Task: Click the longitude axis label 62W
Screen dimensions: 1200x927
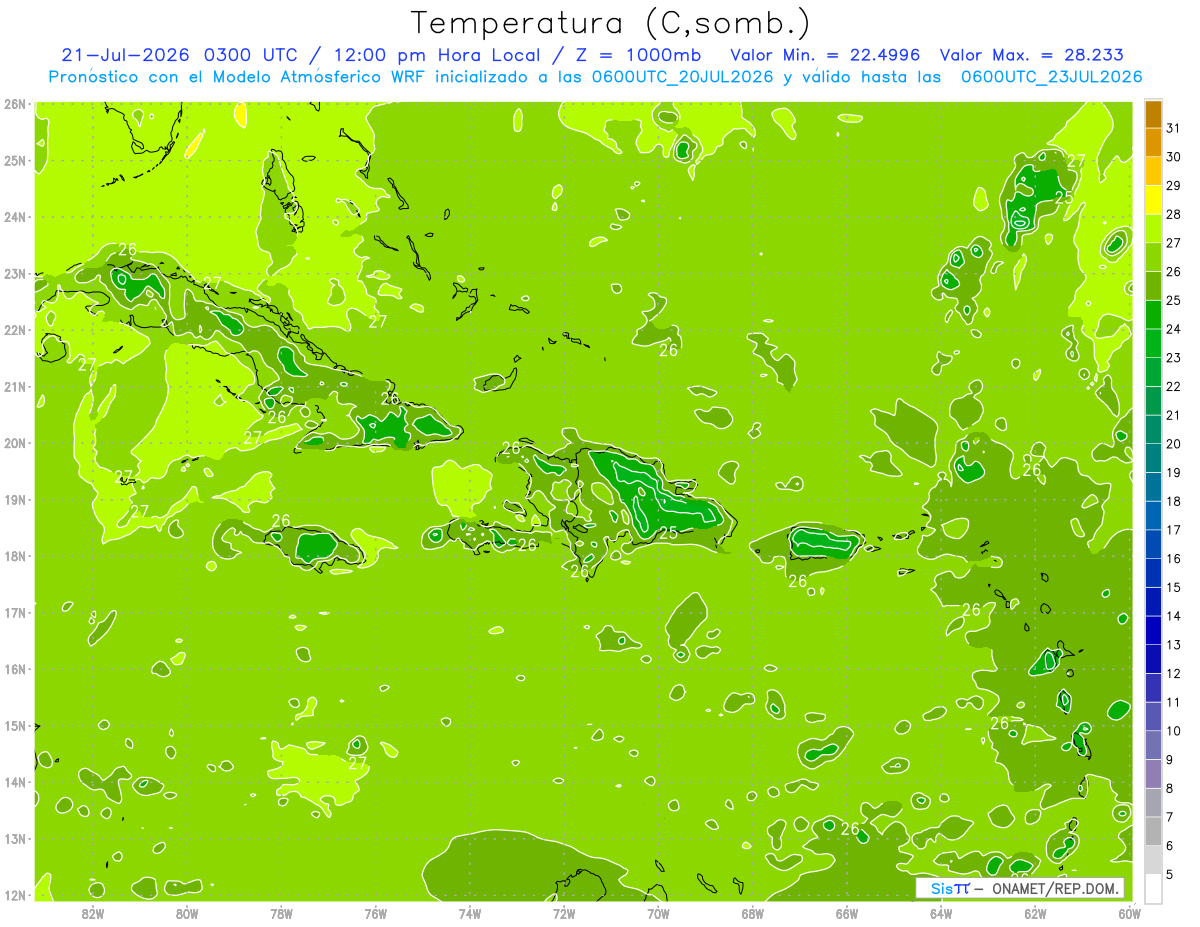Action: coord(1035,913)
